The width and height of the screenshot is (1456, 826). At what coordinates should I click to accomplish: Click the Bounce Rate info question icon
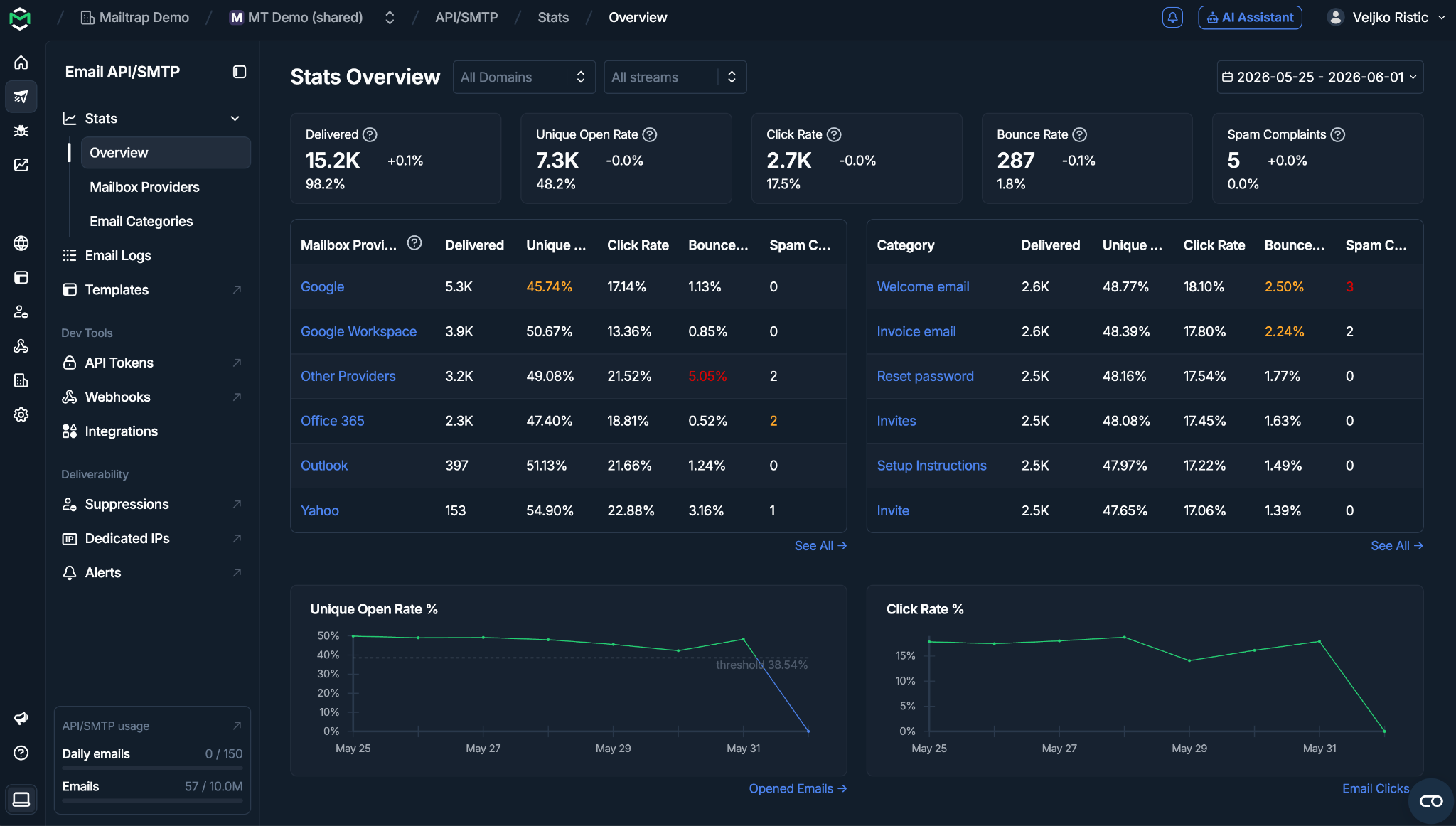[1079, 134]
